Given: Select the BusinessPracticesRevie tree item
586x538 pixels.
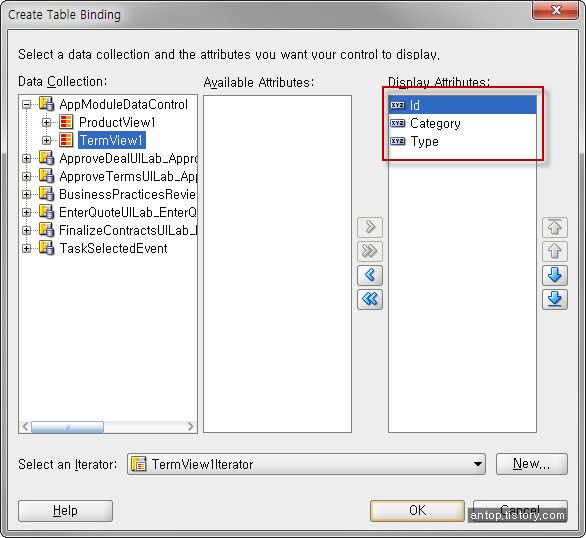Looking at the screenshot, I should click(127, 194).
